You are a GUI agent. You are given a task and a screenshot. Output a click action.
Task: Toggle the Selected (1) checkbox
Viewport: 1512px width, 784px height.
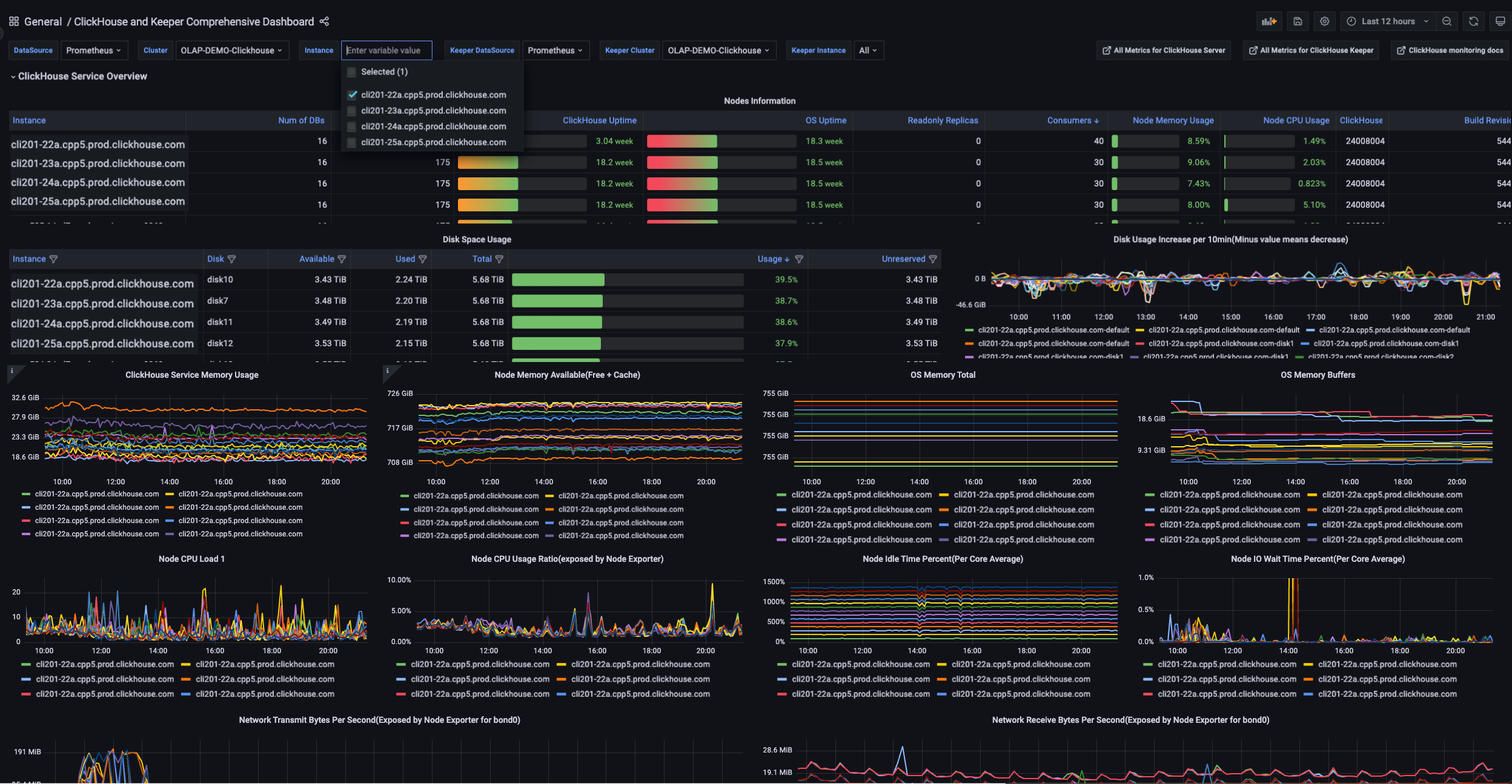tap(352, 72)
